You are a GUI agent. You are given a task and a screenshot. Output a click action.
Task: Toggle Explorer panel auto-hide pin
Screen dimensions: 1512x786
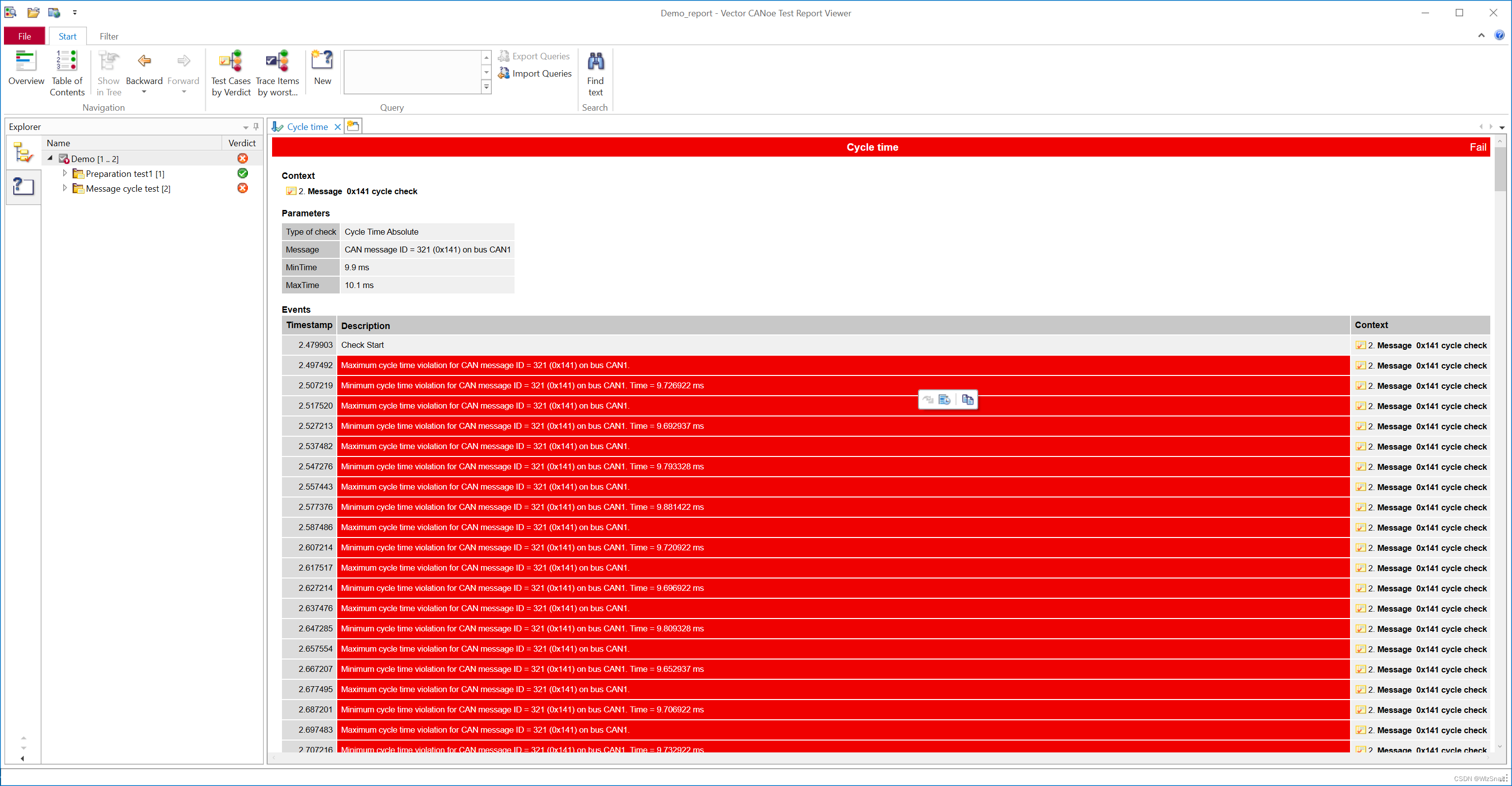pos(256,126)
